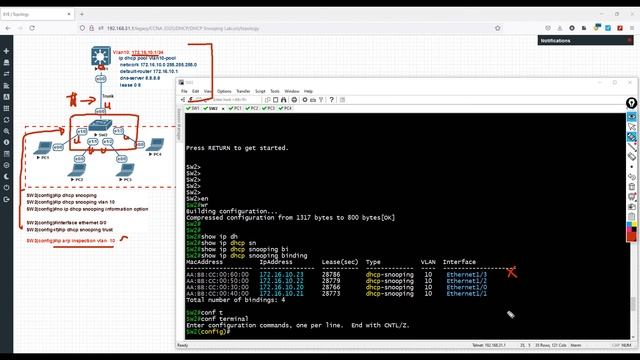The image size is (640, 360).
Task: Open Edit menu in terminal window
Action: [196, 91]
